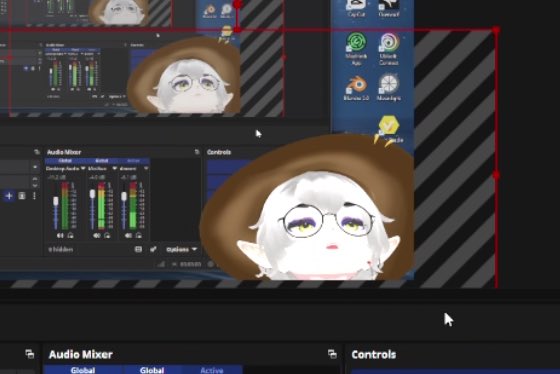This screenshot has width=560, height=374.
Task: Pop out the main Audio Mixer dock
Action: [x=332, y=354]
